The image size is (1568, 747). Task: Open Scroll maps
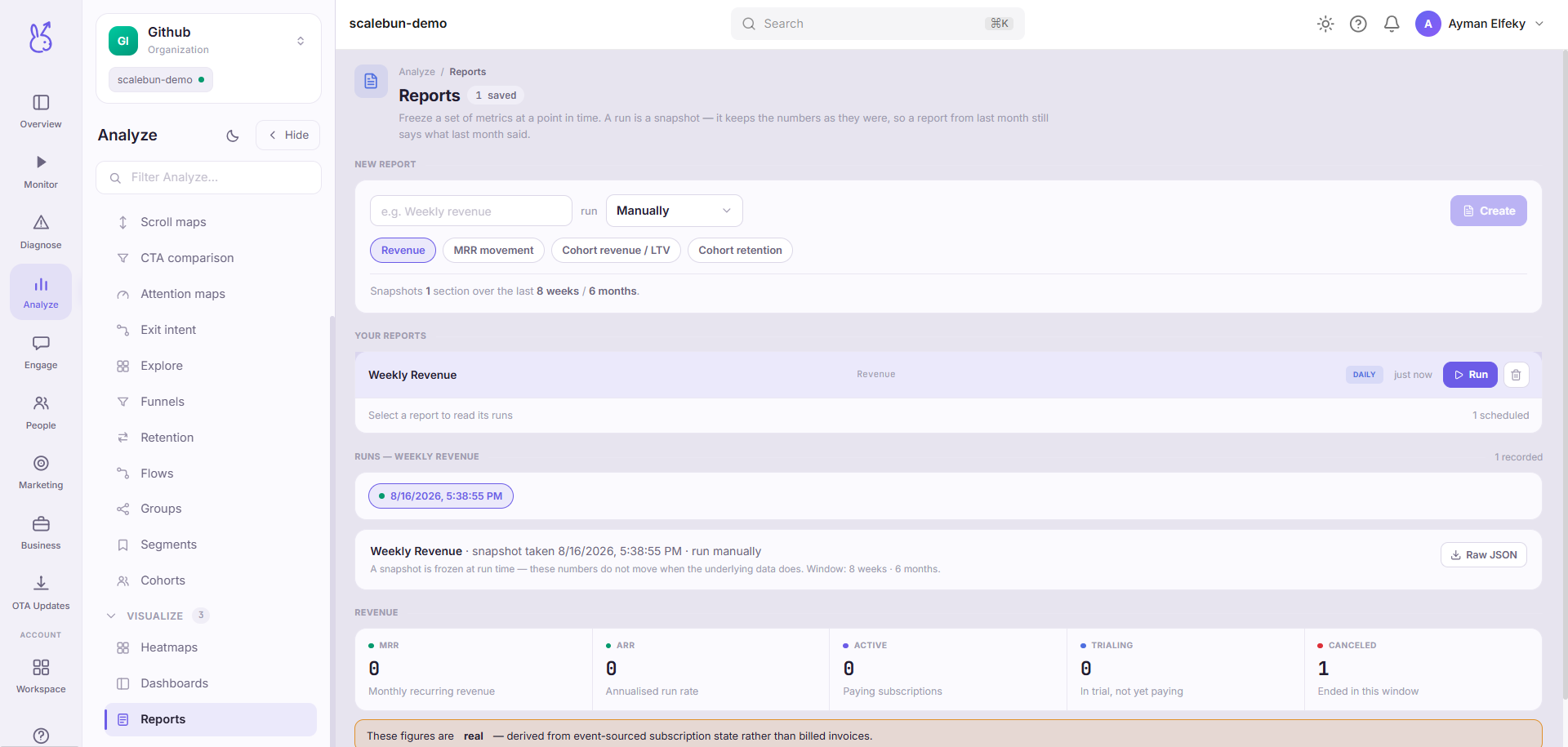(x=211, y=222)
